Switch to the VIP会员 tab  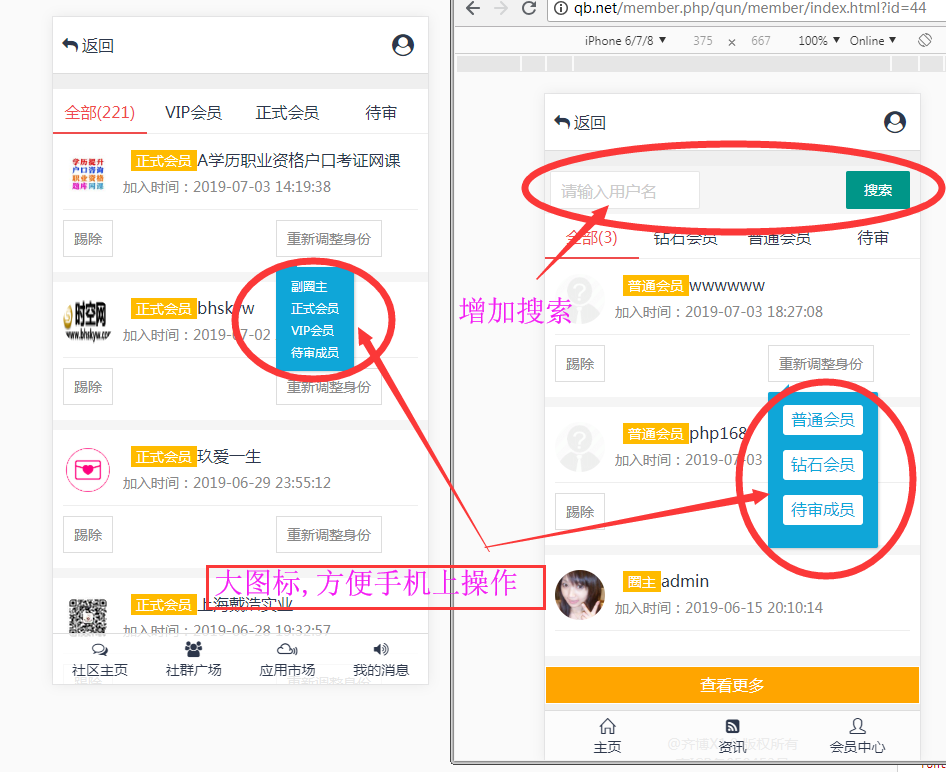point(193,113)
